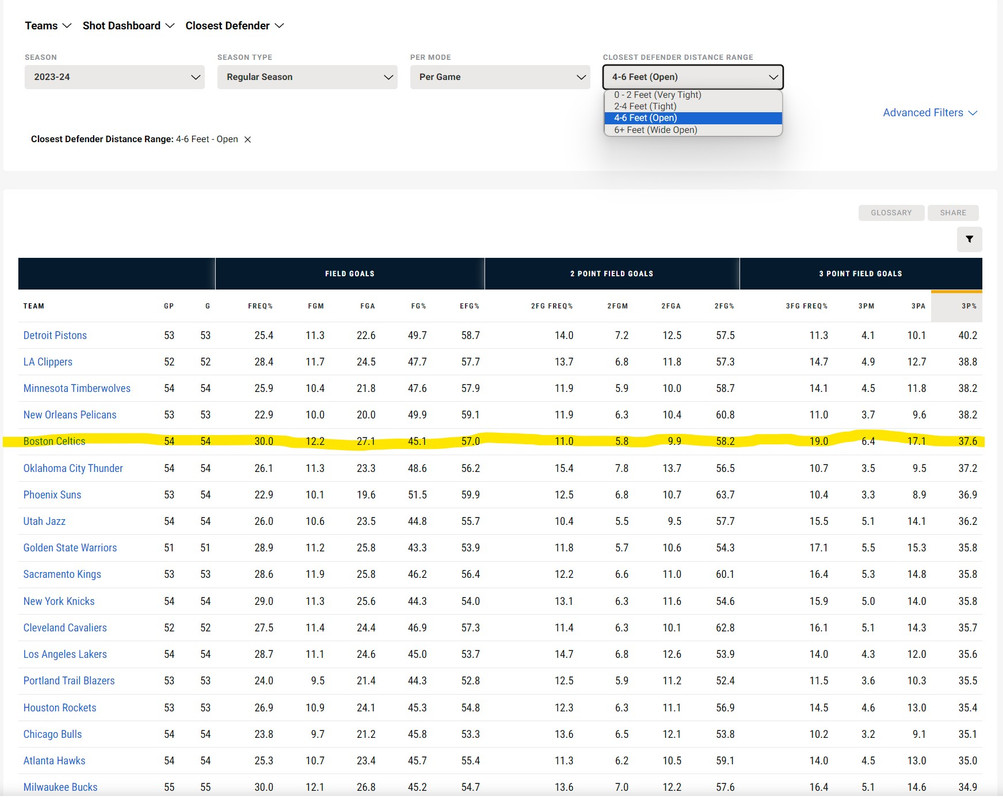Click Phoenix Suns 2FG% value 63.7

pyautogui.click(x=725, y=495)
